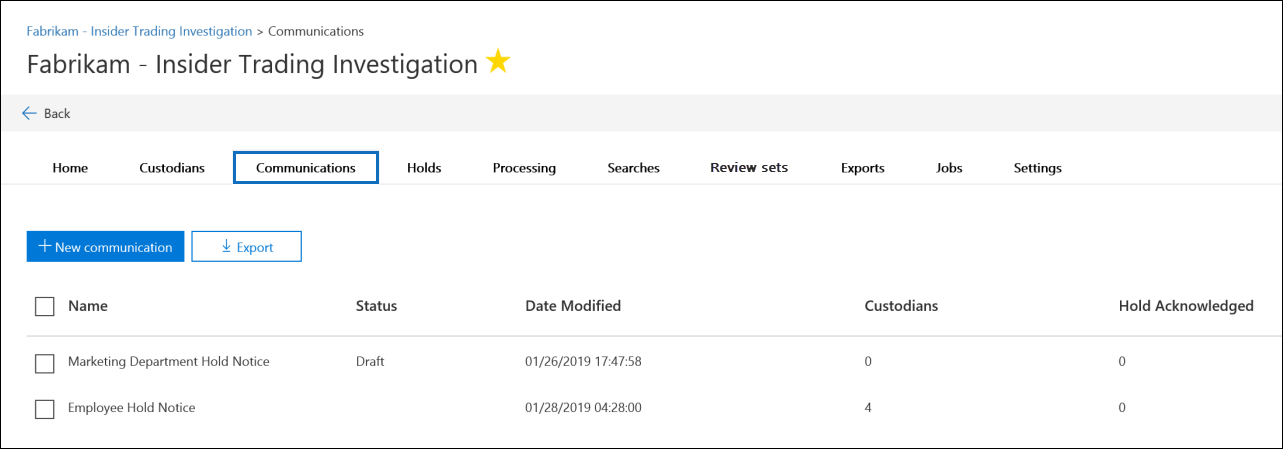
Task: Open the Home tab
Action: [x=70, y=168]
